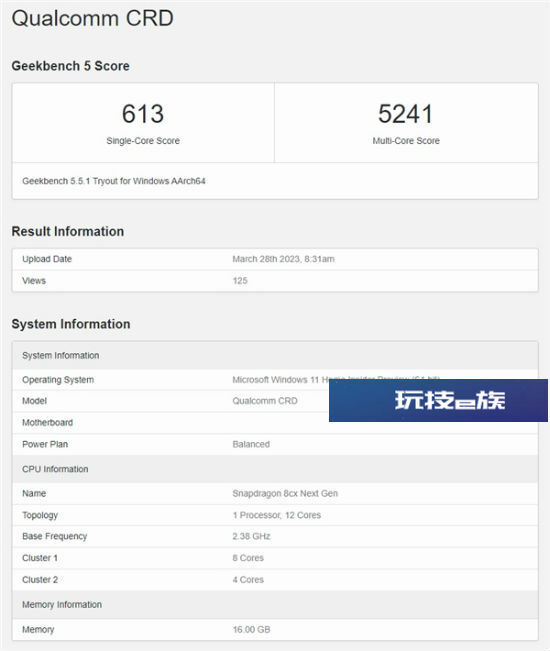Select the Snapdragon 8cx Next Gen value
The image size is (550, 651).
click(x=285, y=493)
